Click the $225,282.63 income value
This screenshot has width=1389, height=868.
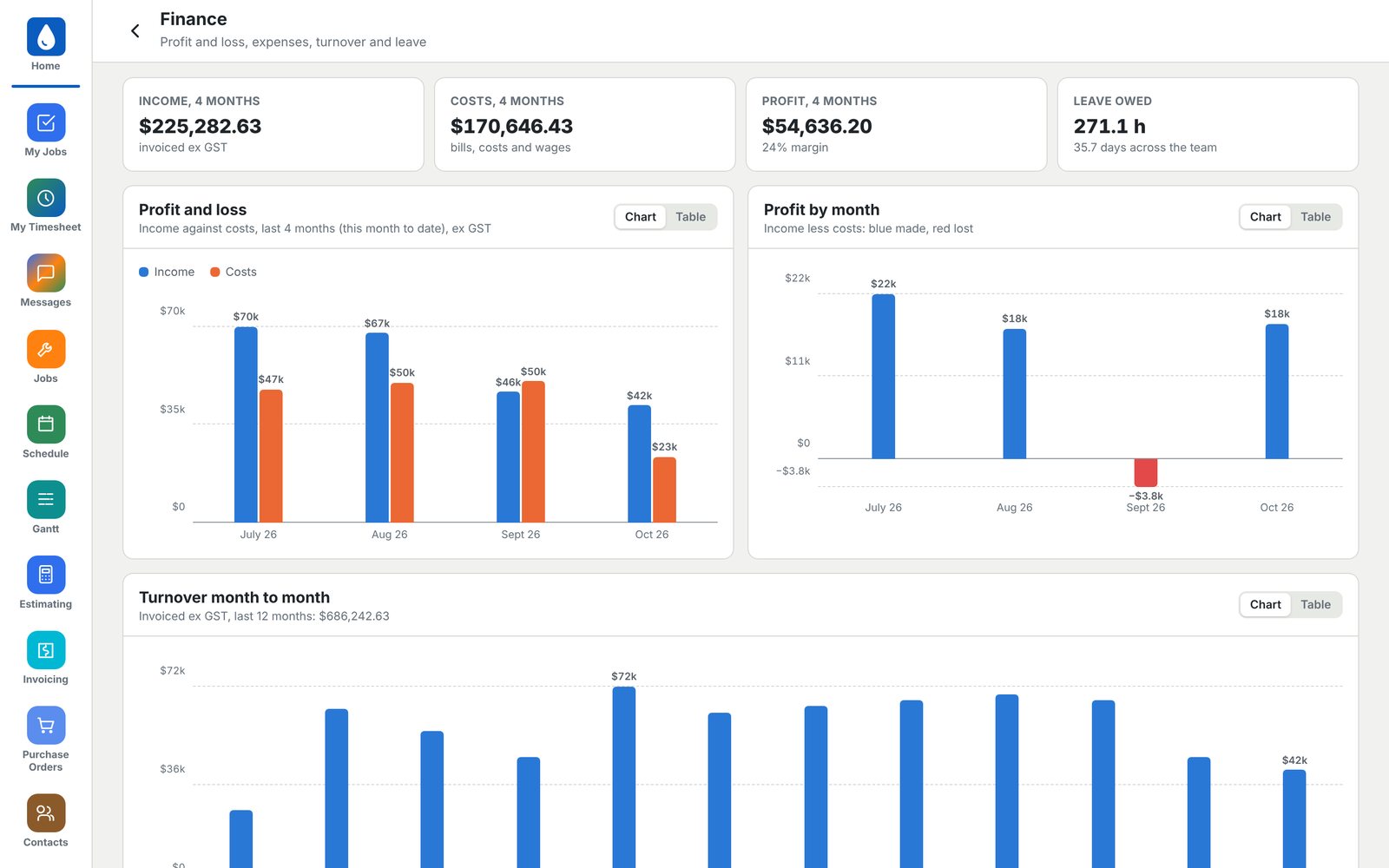pos(201,126)
